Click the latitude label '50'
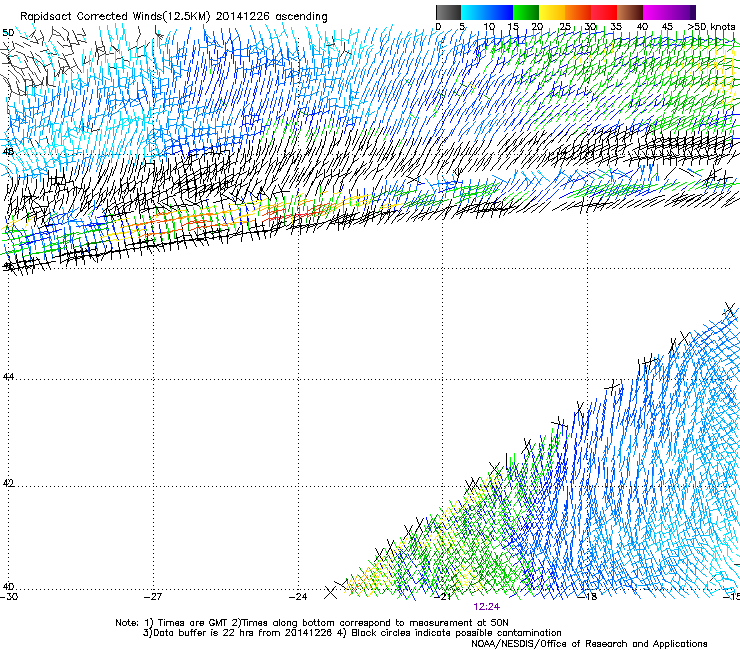This screenshot has height=650, width=740. pyautogui.click(x=8, y=33)
